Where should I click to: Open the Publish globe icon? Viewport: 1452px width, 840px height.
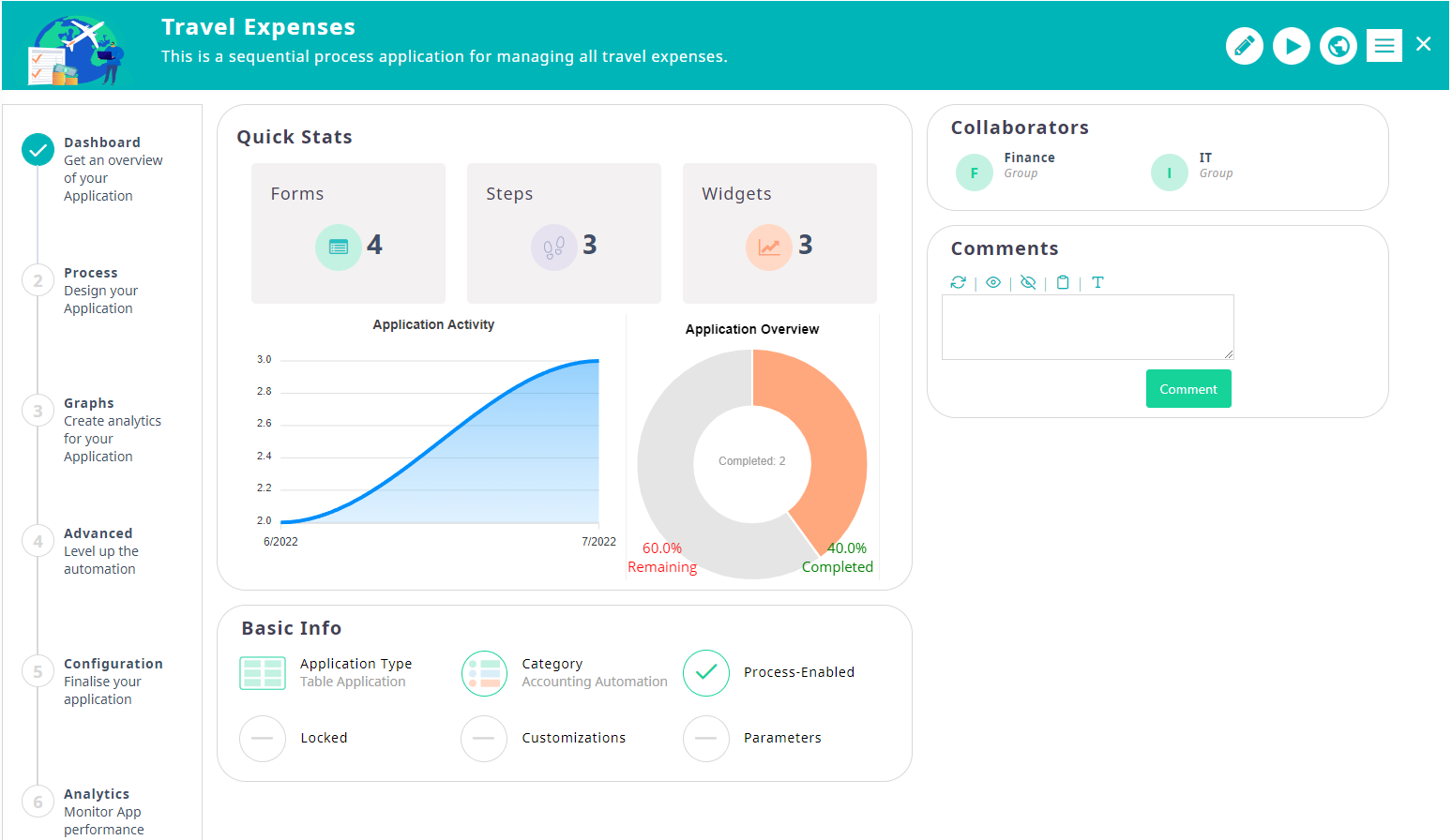[1338, 45]
